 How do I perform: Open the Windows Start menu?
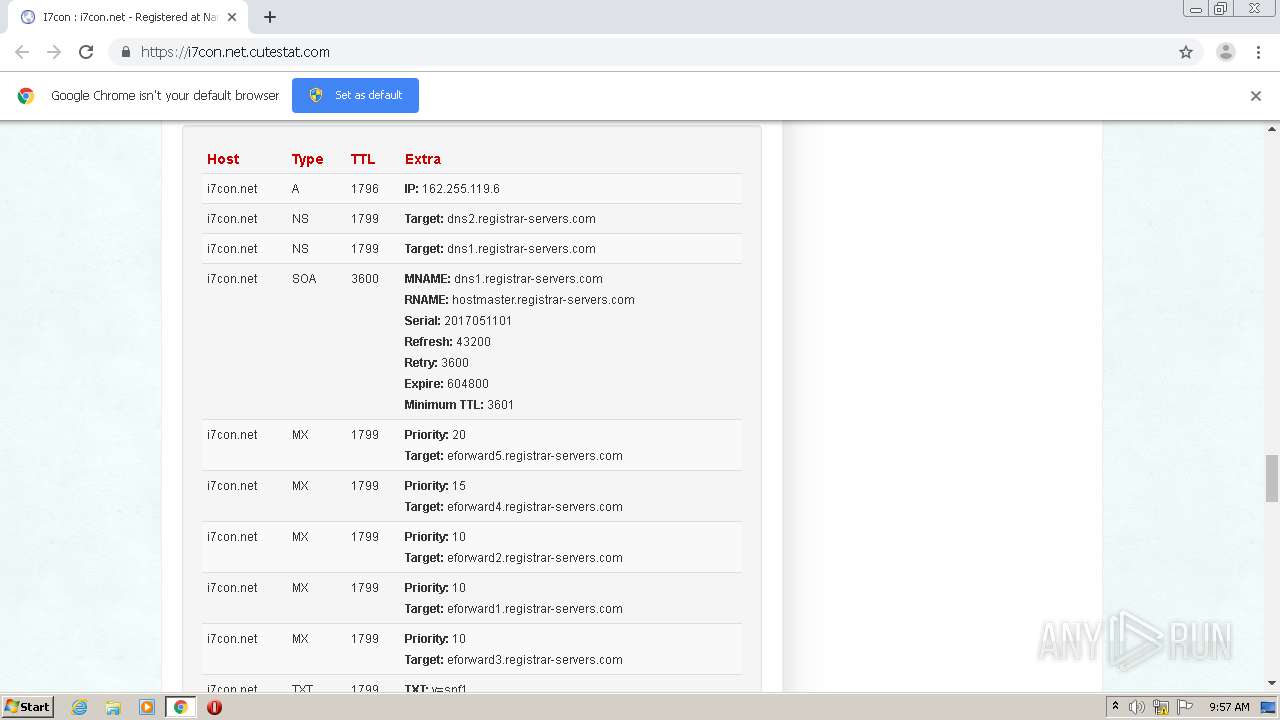pos(27,707)
